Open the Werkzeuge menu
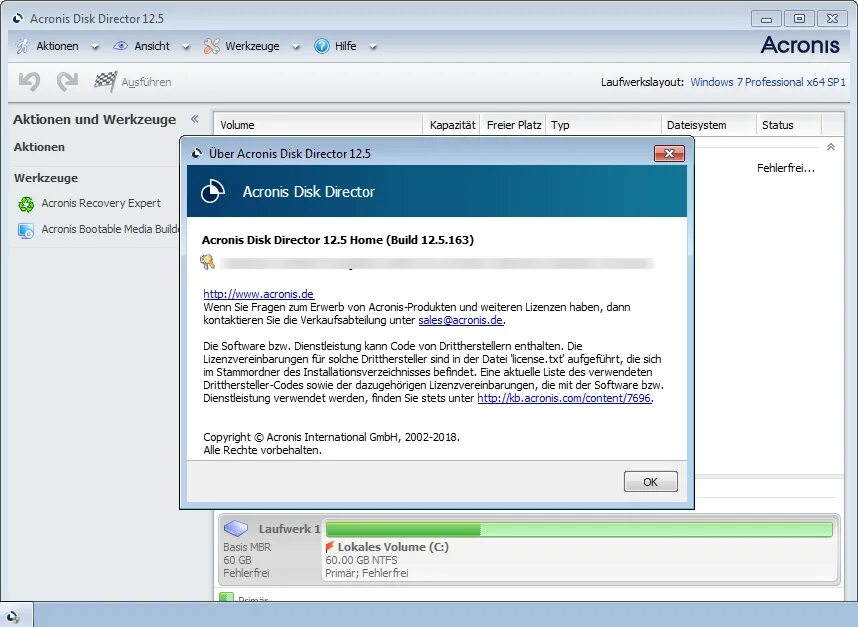The width and height of the screenshot is (858, 627). tap(252, 46)
